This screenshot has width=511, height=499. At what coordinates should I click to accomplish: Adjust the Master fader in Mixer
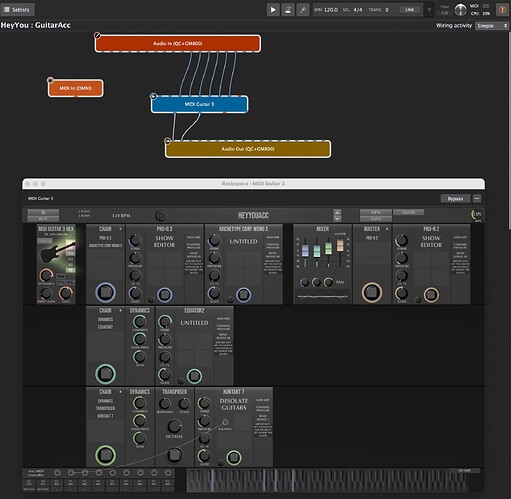coord(340,246)
